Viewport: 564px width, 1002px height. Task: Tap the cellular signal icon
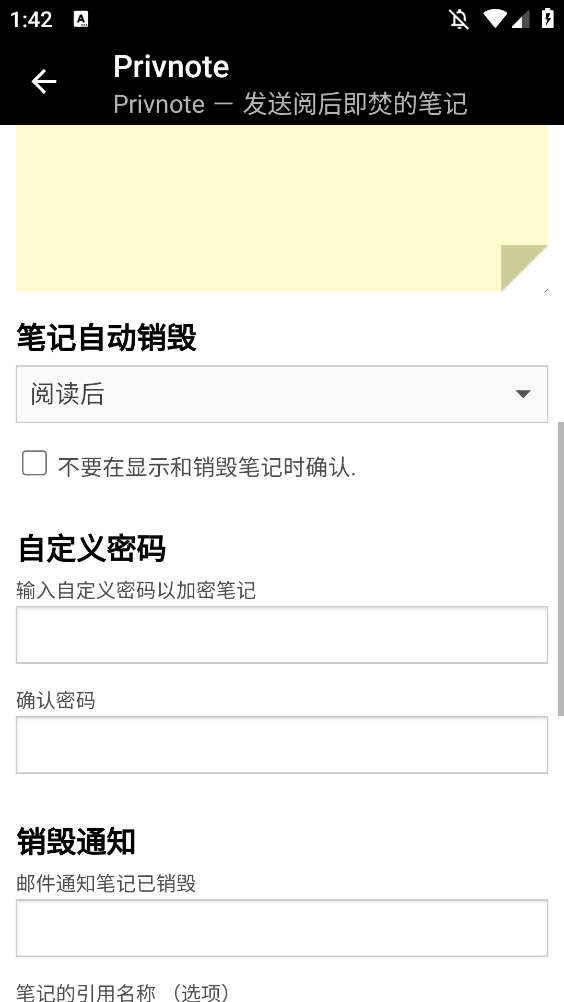[x=521, y=19]
